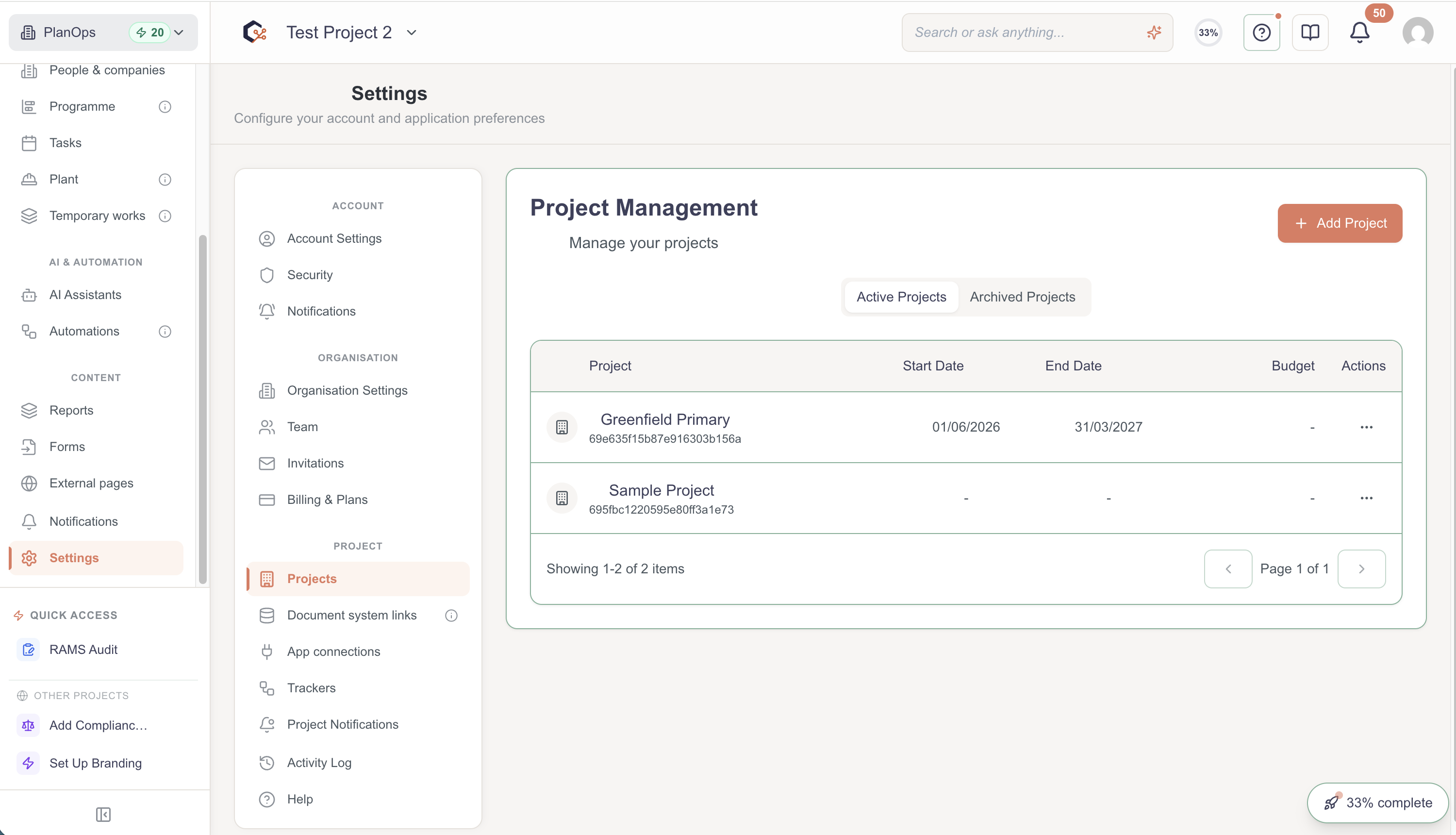The height and width of the screenshot is (835, 1456).
Task: Click the Start Date column header
Action: 933,366
